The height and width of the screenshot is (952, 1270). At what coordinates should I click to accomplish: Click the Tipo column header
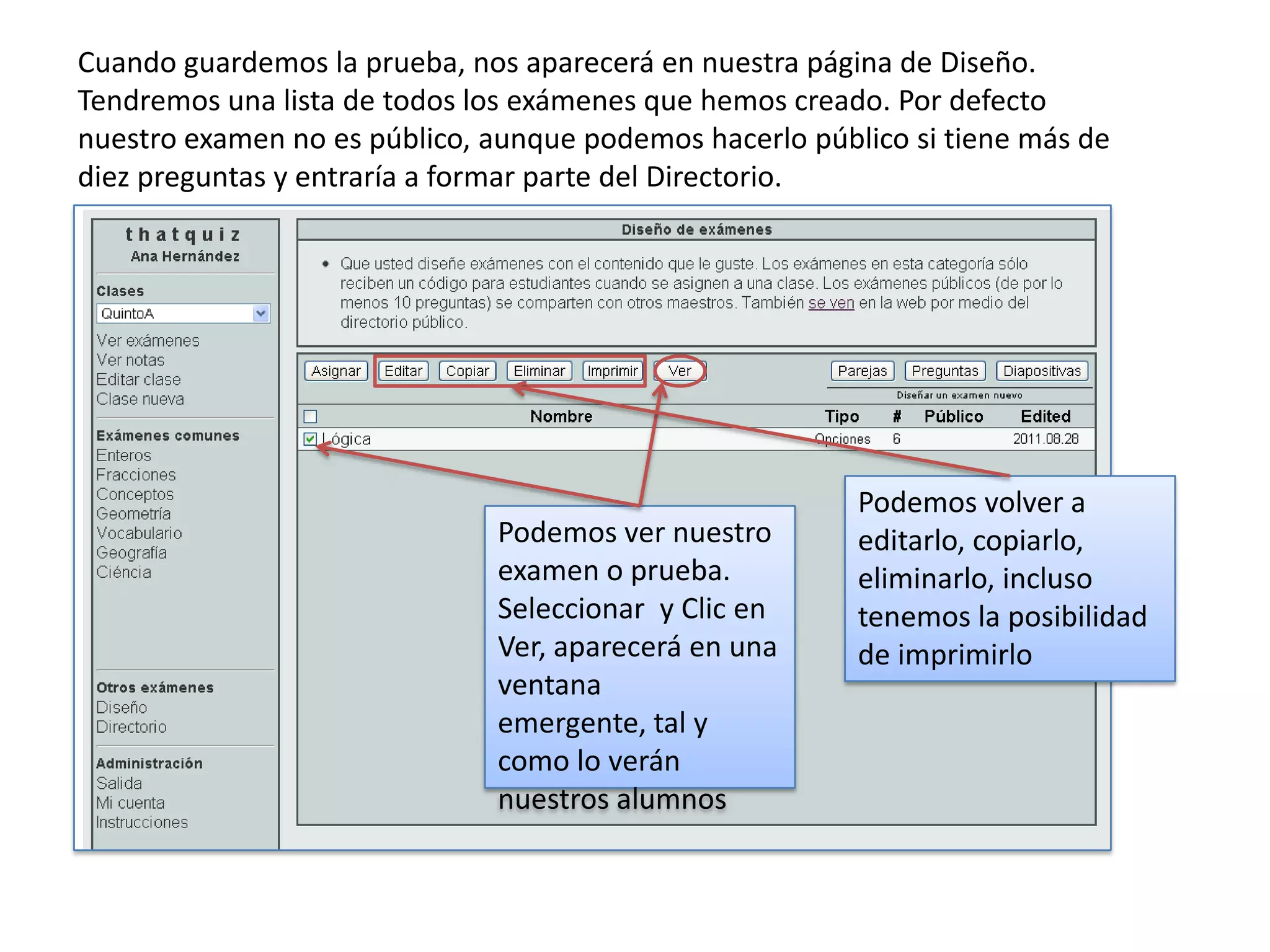(x=841, y=416)
